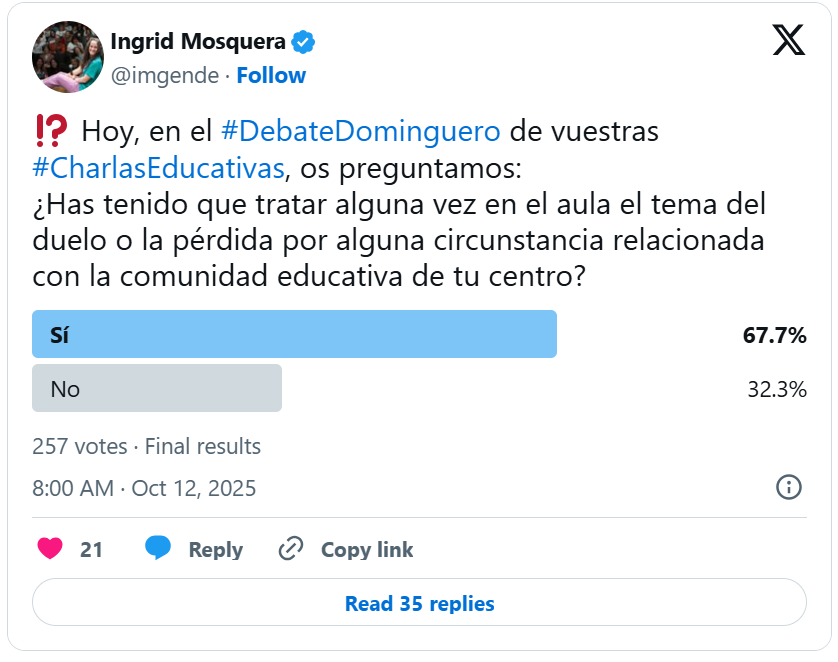Follow the @imgende account
The height and width of the screenshot is (662, 838).
[271, 76]
